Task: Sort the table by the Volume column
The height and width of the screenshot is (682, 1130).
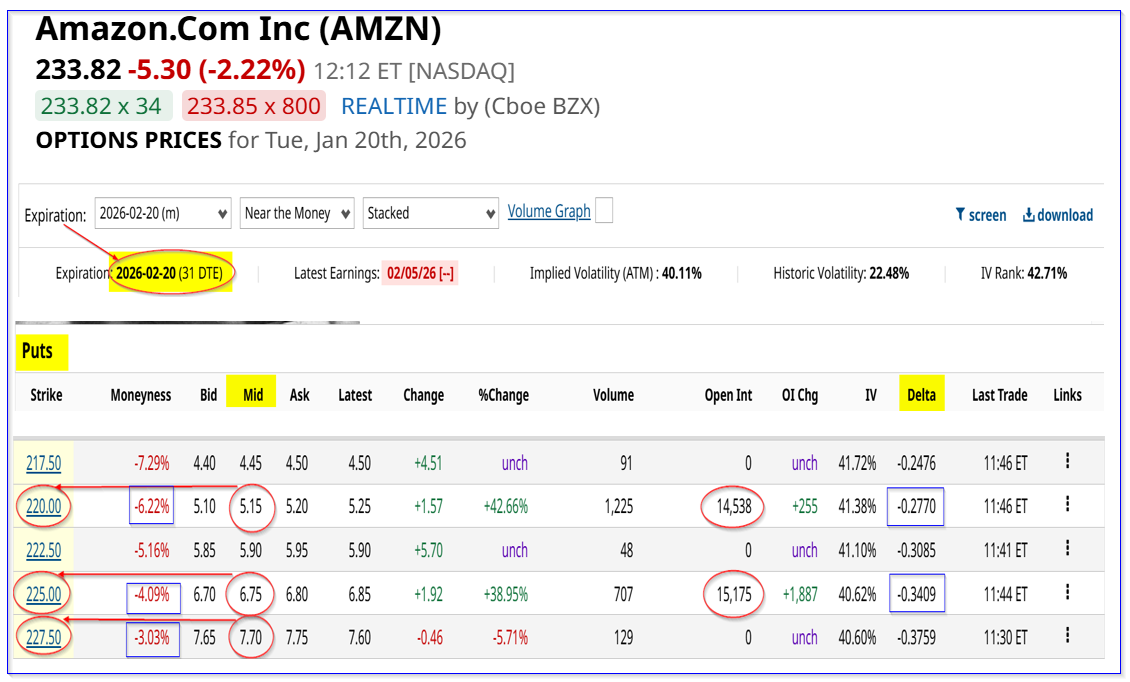Action: (x=613, y=395)
